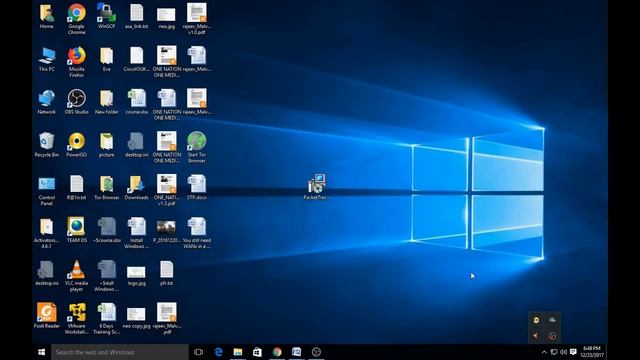Select the 'You still need WANs' document

coord(197,233)
